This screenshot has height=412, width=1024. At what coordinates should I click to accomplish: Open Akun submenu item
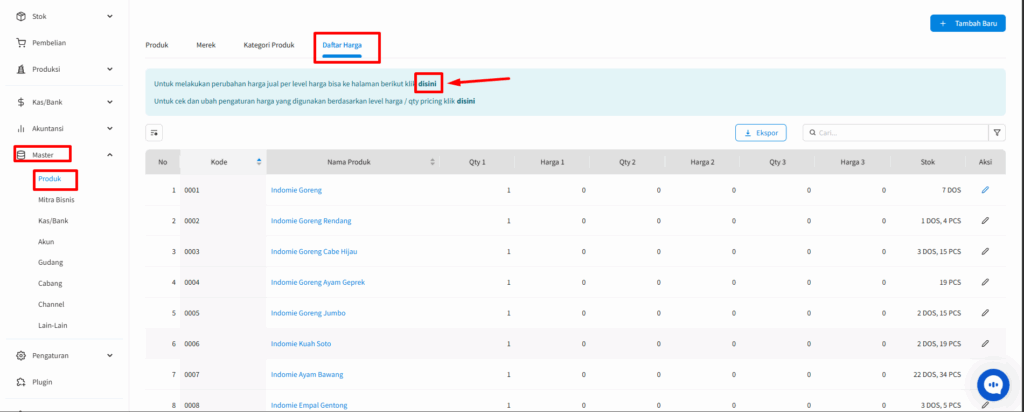tap(46, 242)
